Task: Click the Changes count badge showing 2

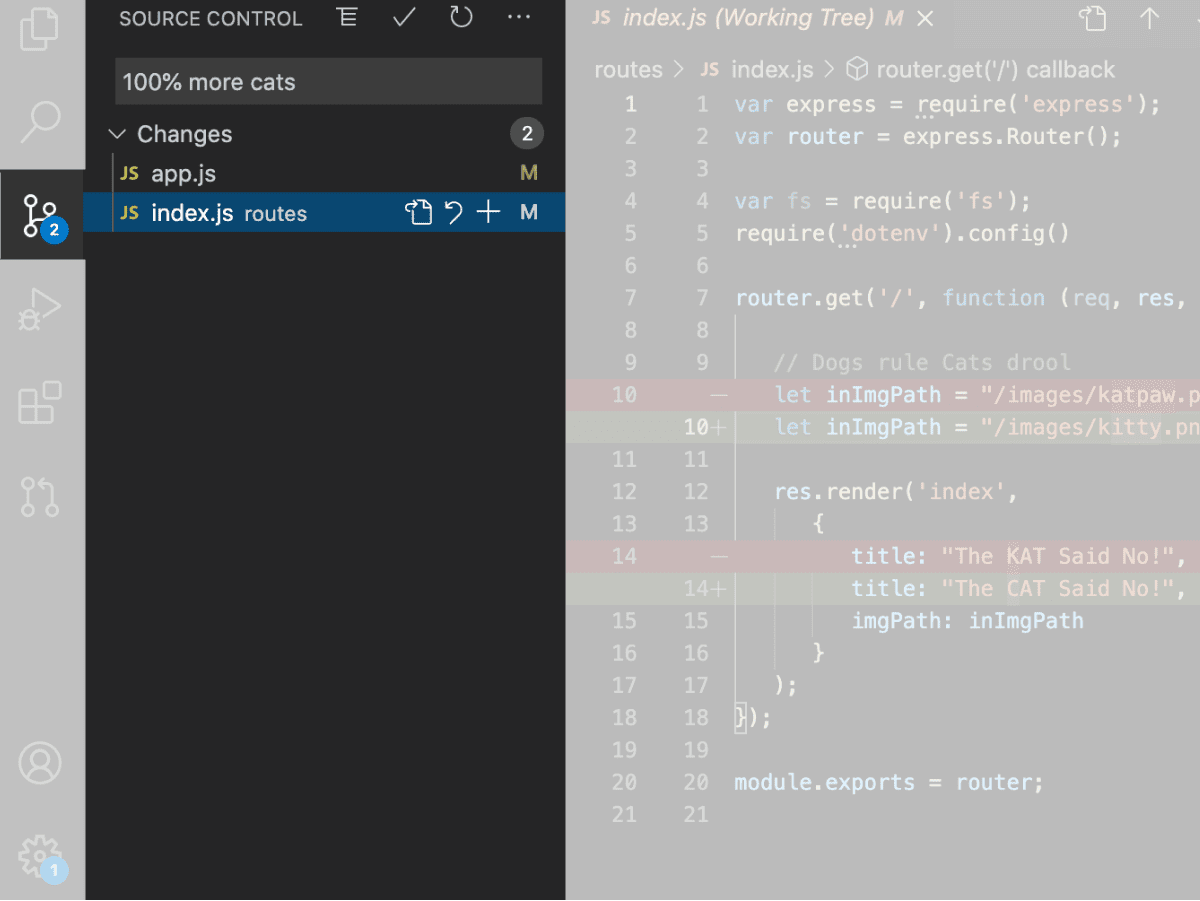Action: (x=527, y=134)
